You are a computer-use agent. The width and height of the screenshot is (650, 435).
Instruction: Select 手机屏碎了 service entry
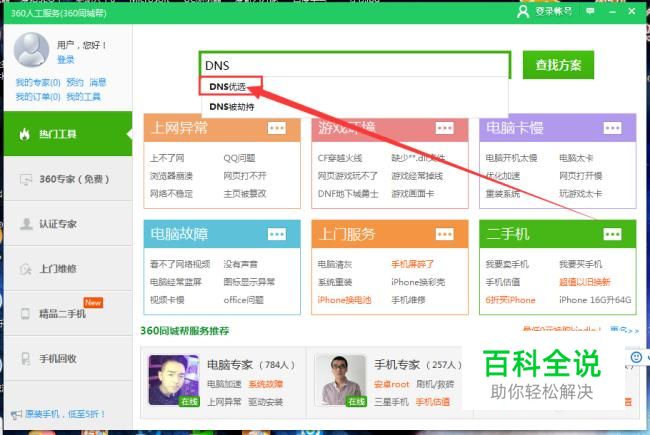[x=412, y=264]
